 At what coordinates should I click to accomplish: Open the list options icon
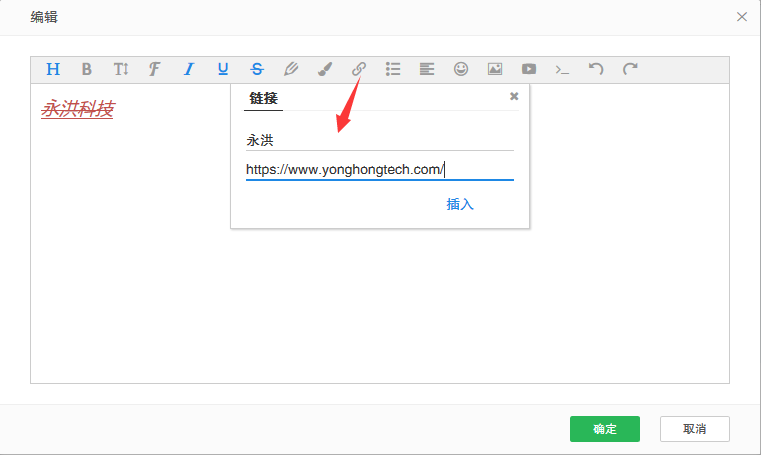(393, 69)
